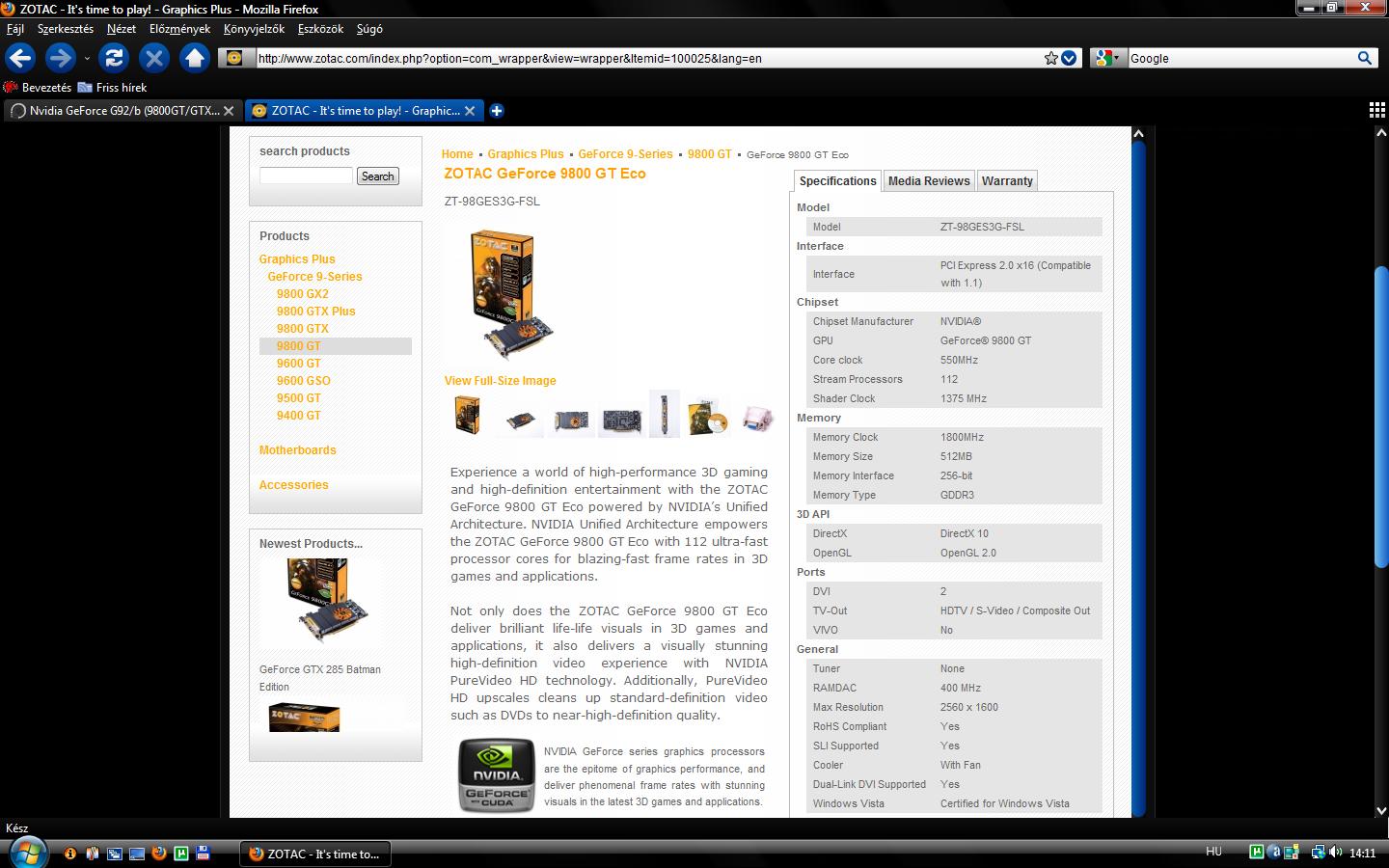The image size is (1389, 868).
Task: Open the address bar history dropdown
Action: click(1069, 58)
